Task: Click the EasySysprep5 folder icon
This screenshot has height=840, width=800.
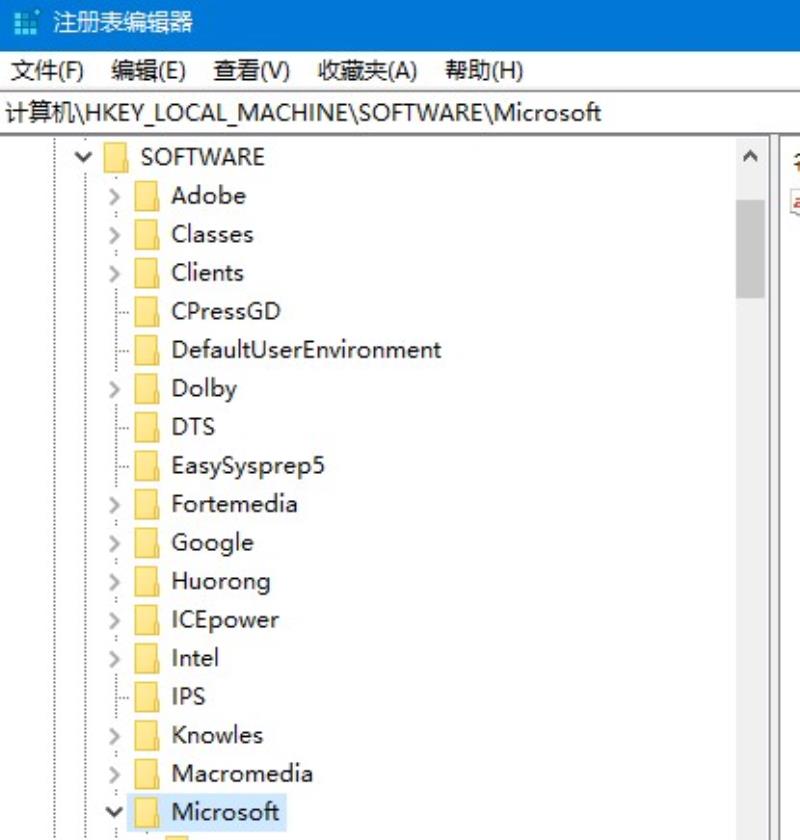Action: tap(146, 466)
